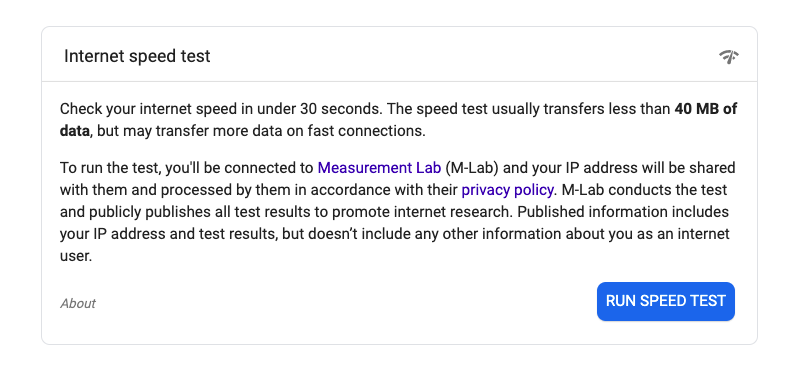This screenshot has width=799, height=371.
Task: Open M-Lab's privacy policy link
Action: point(508,190)
